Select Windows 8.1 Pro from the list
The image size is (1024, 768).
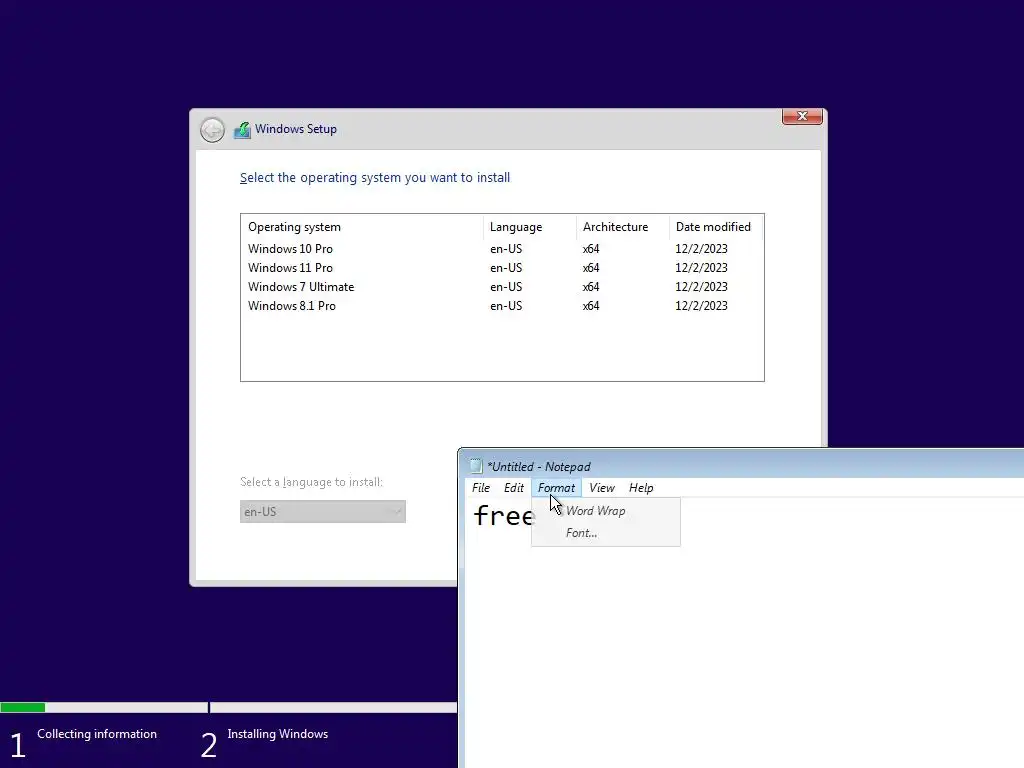click(502, 306)
